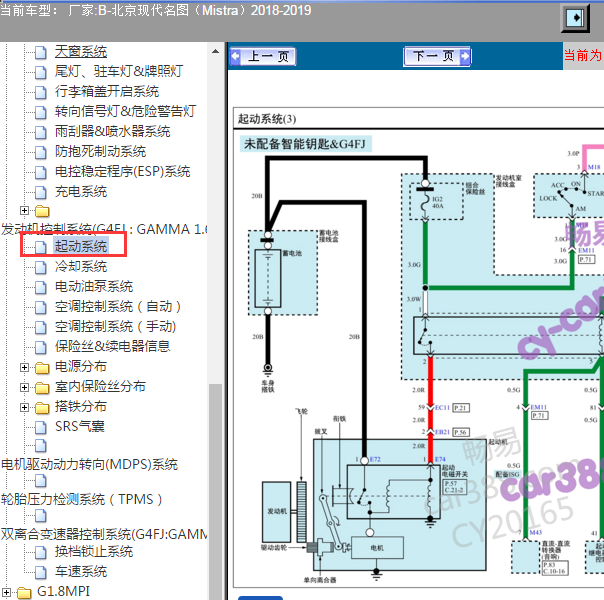
Task: Select 电机驱动动力转向(MDPS)系统 heading
Action: point(89,465)
